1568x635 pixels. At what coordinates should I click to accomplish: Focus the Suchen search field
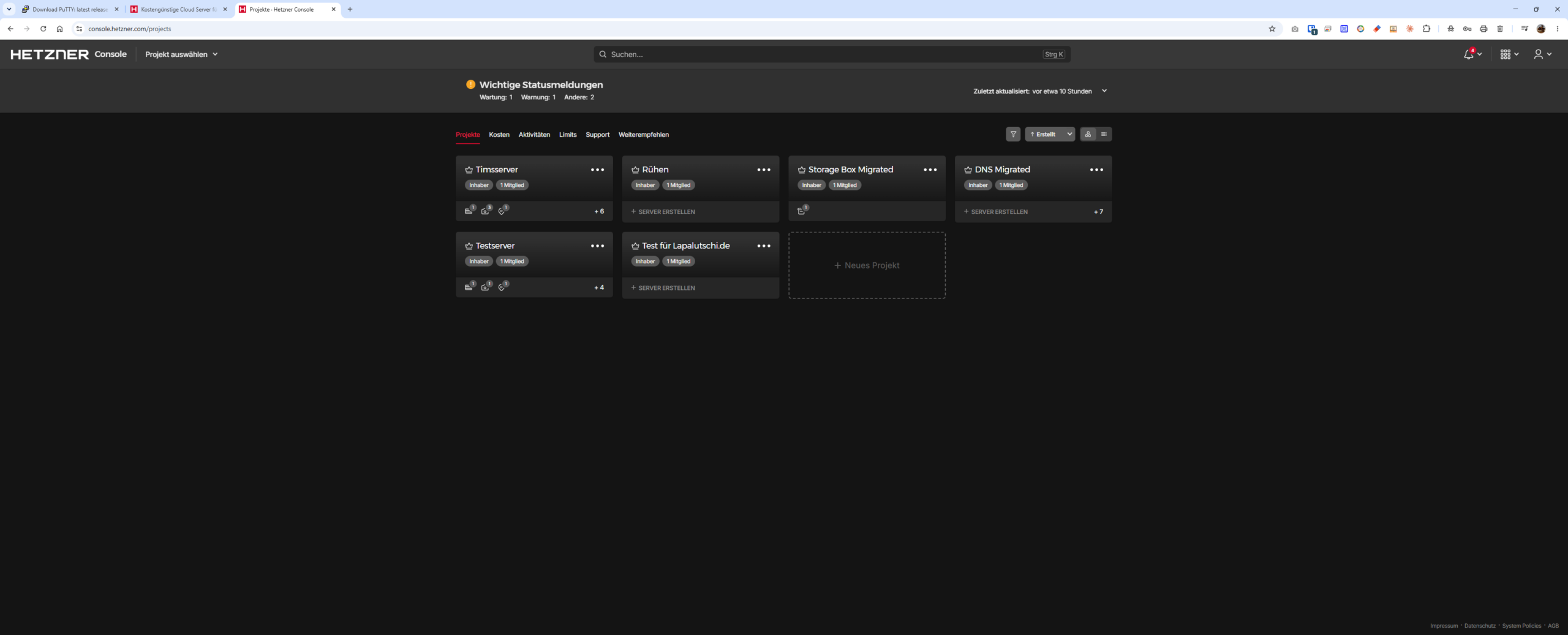(832, 54)
